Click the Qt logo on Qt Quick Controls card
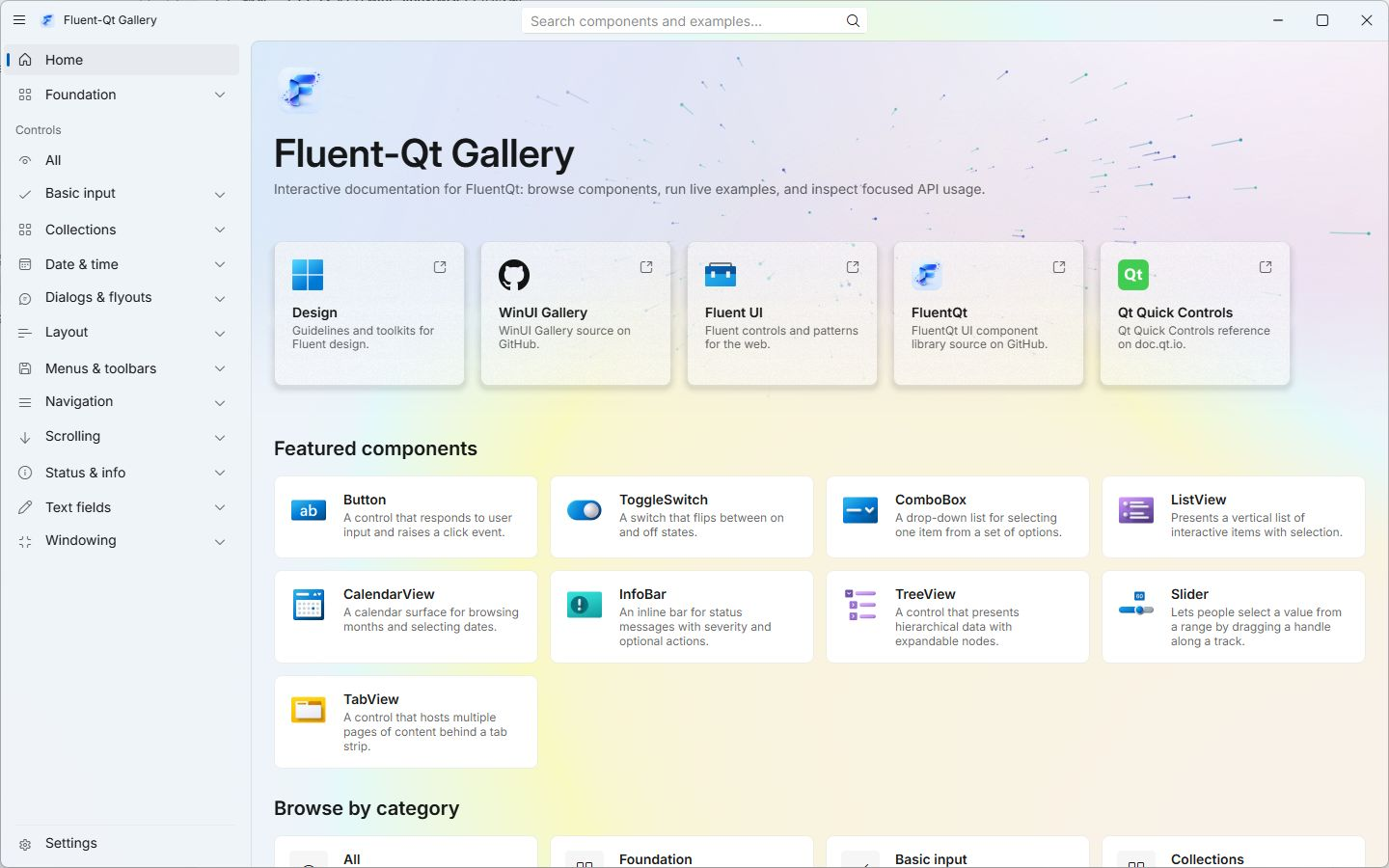 pos(1133,275)
